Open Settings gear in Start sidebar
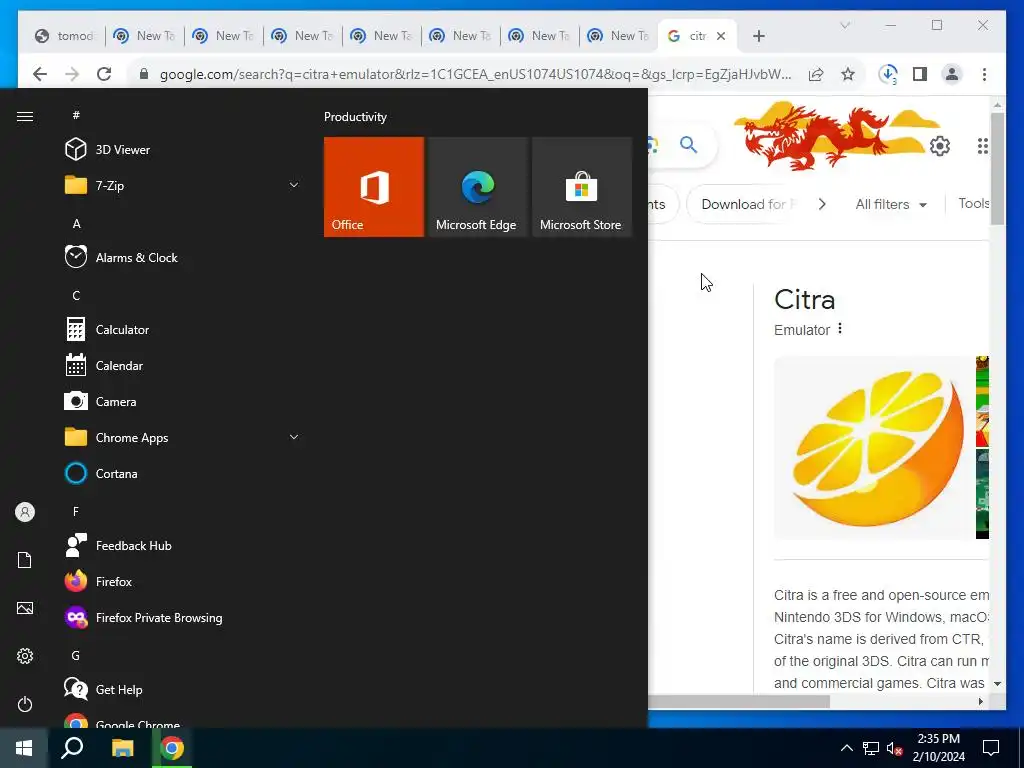This screenshot has width=1024, height=768. click(x=25, y=656)
